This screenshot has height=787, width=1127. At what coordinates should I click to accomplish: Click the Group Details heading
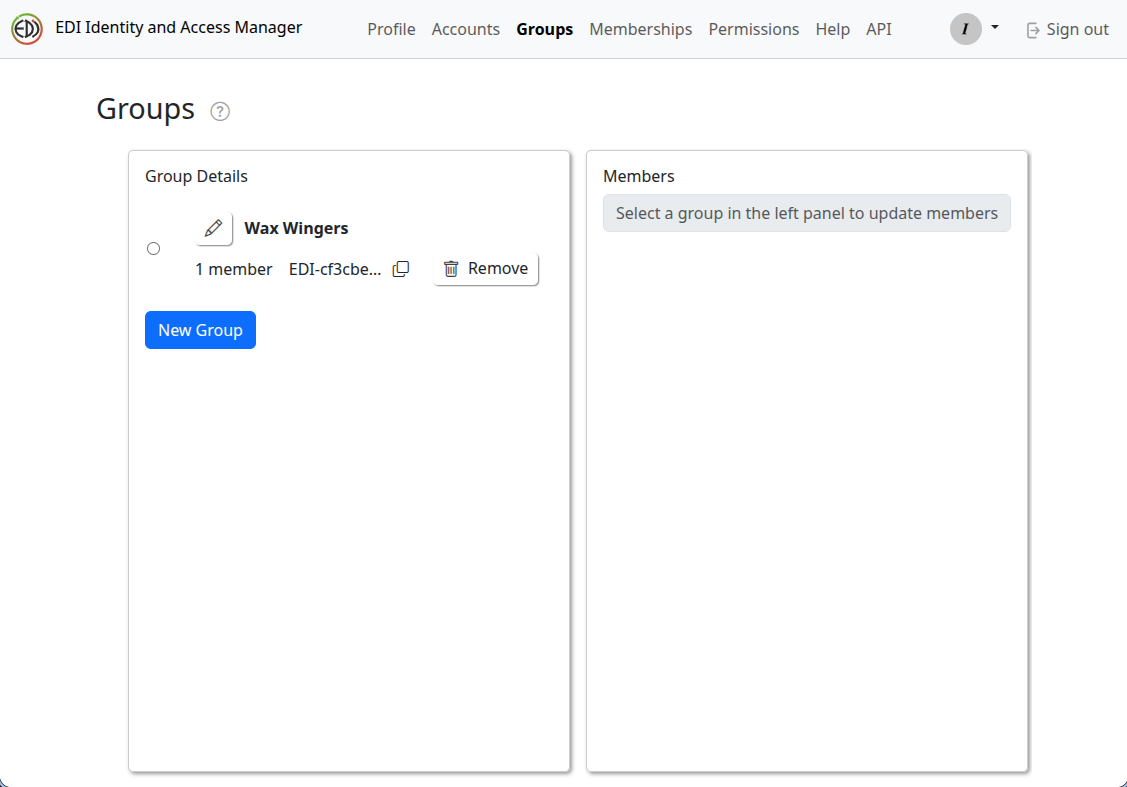click(196, 176)
